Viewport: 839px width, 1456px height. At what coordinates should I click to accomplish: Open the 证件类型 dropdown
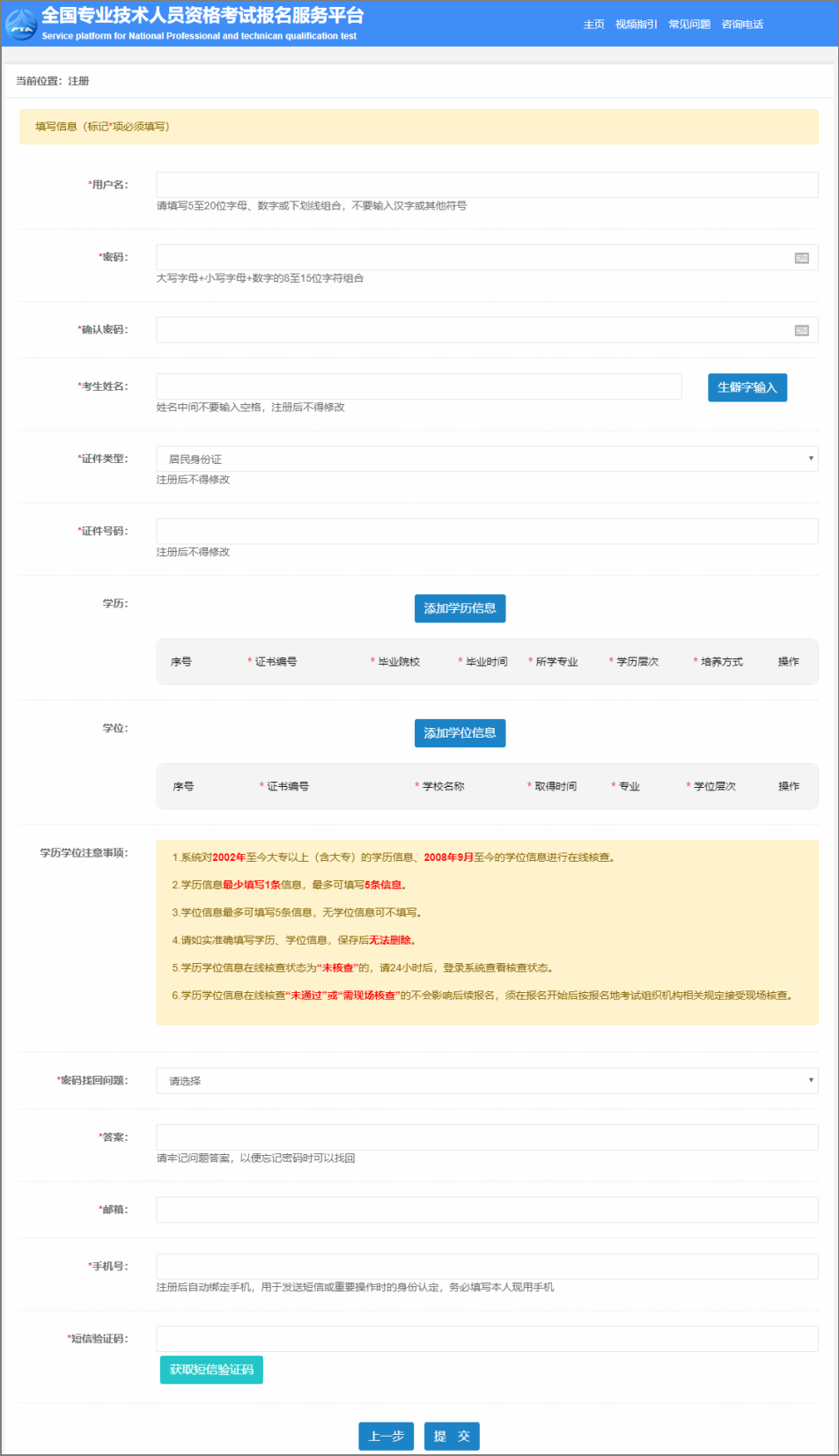pos(487,460)
